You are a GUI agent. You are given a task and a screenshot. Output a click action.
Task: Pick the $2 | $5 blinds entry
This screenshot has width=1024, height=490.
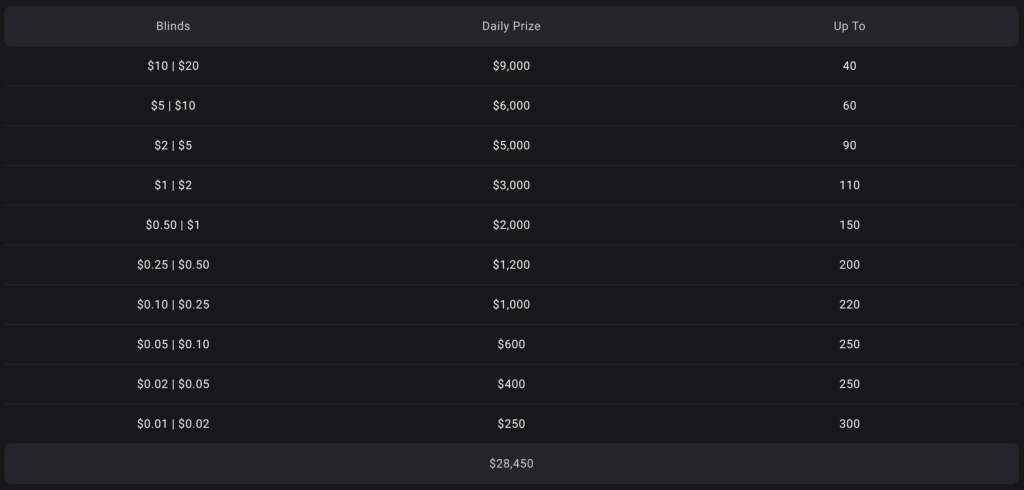173,146
